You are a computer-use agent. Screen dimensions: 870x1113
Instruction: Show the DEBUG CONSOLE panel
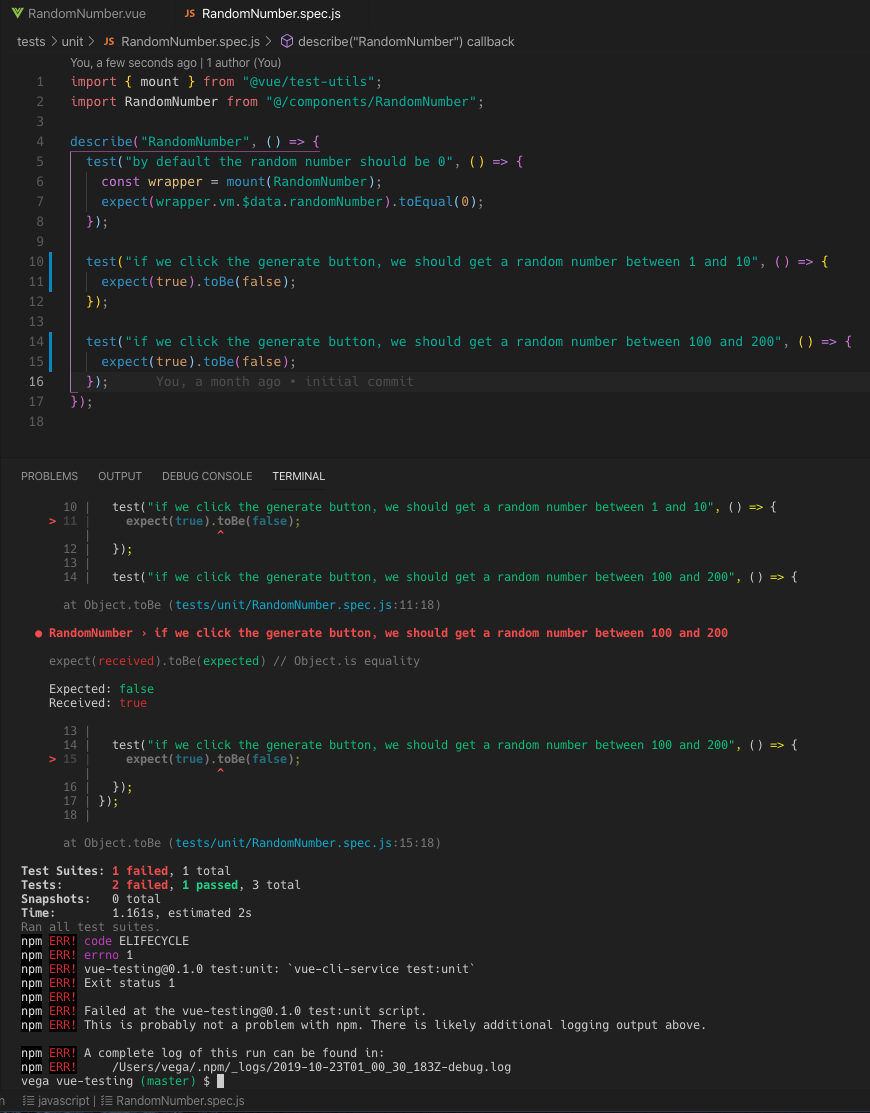(x=207, y=476)
